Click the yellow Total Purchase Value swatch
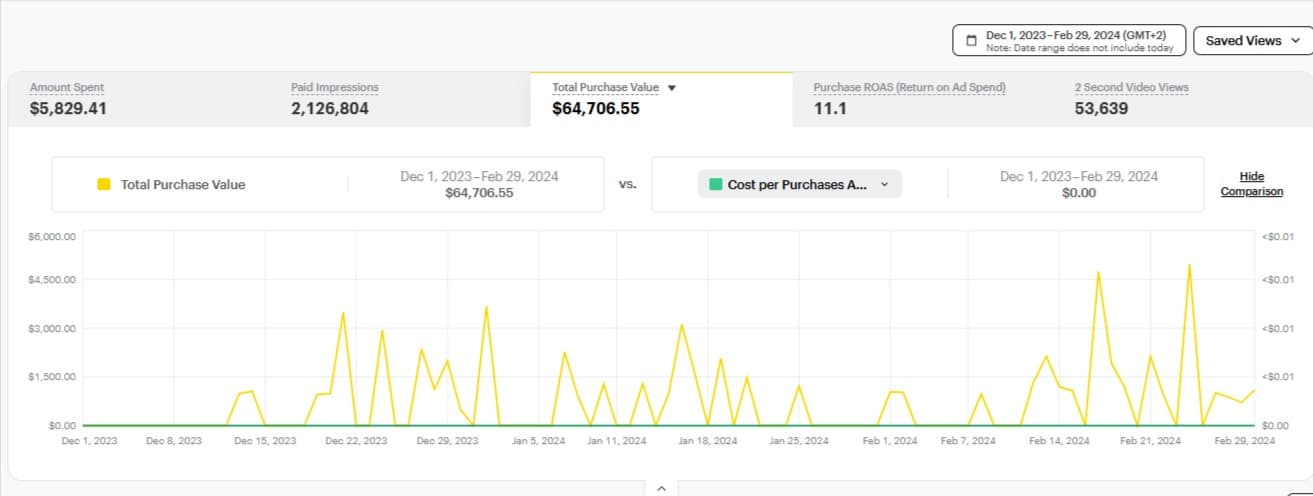 click(x=103, y=185)
